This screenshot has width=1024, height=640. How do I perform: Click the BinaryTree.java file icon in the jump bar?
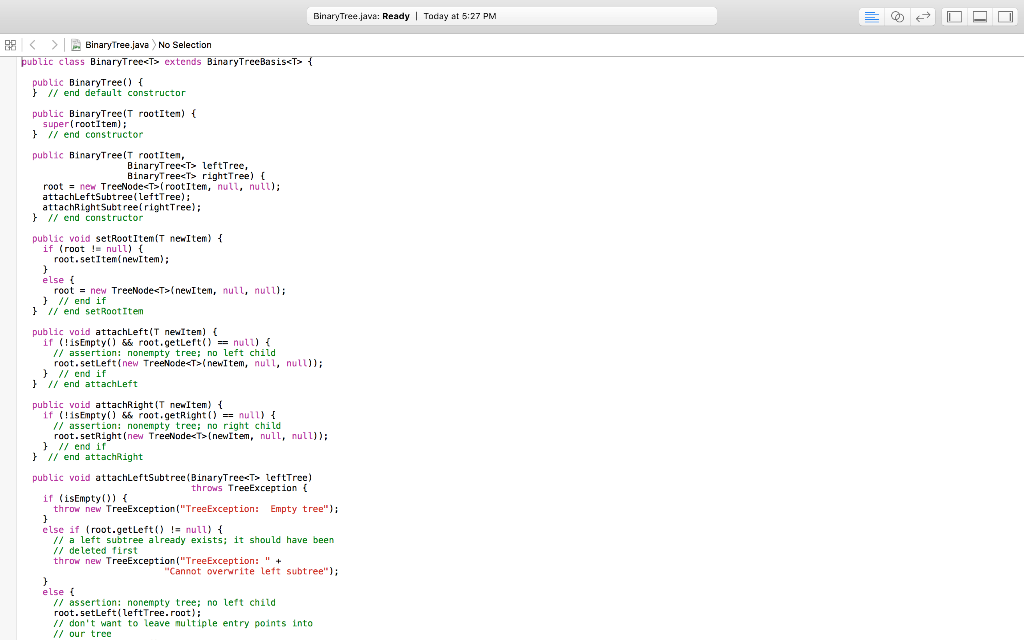pos(75,44)
